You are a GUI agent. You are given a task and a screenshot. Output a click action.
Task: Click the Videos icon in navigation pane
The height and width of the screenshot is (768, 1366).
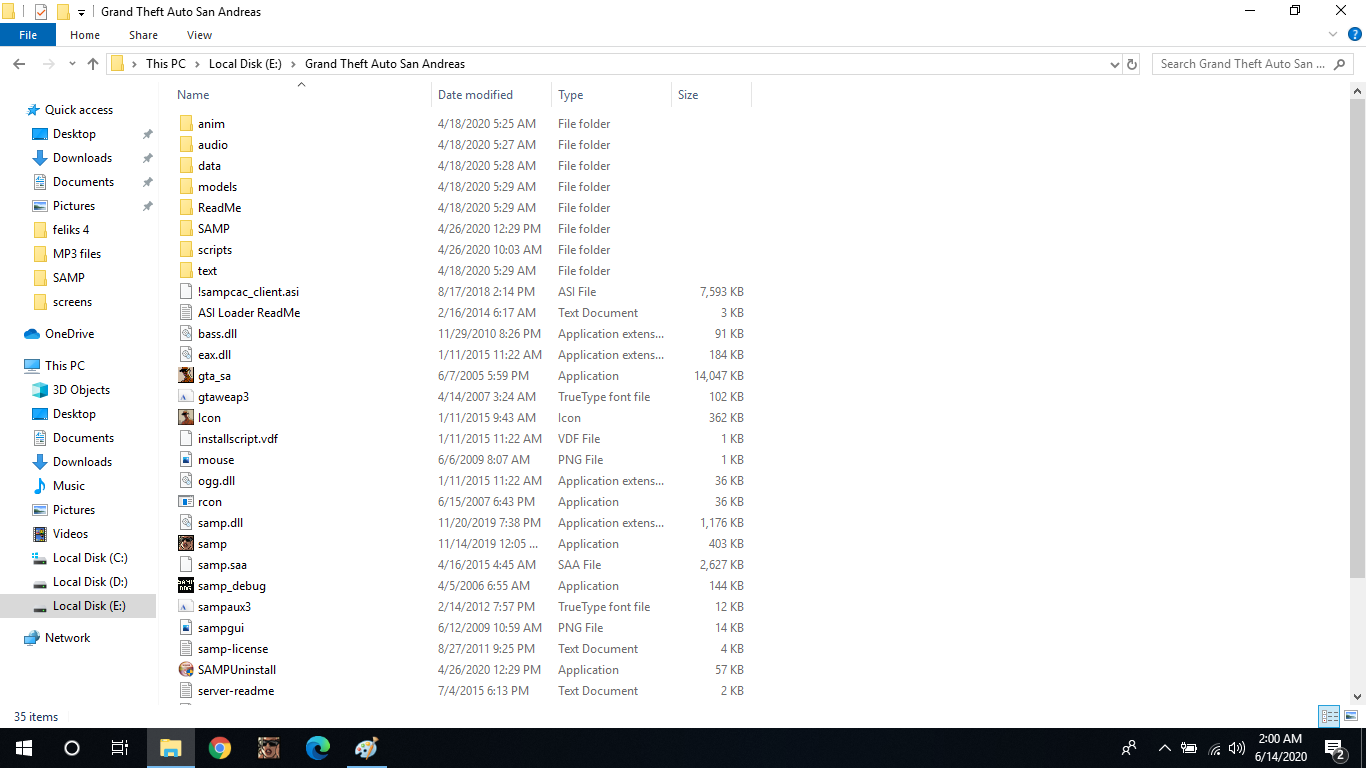pos(40,534)
